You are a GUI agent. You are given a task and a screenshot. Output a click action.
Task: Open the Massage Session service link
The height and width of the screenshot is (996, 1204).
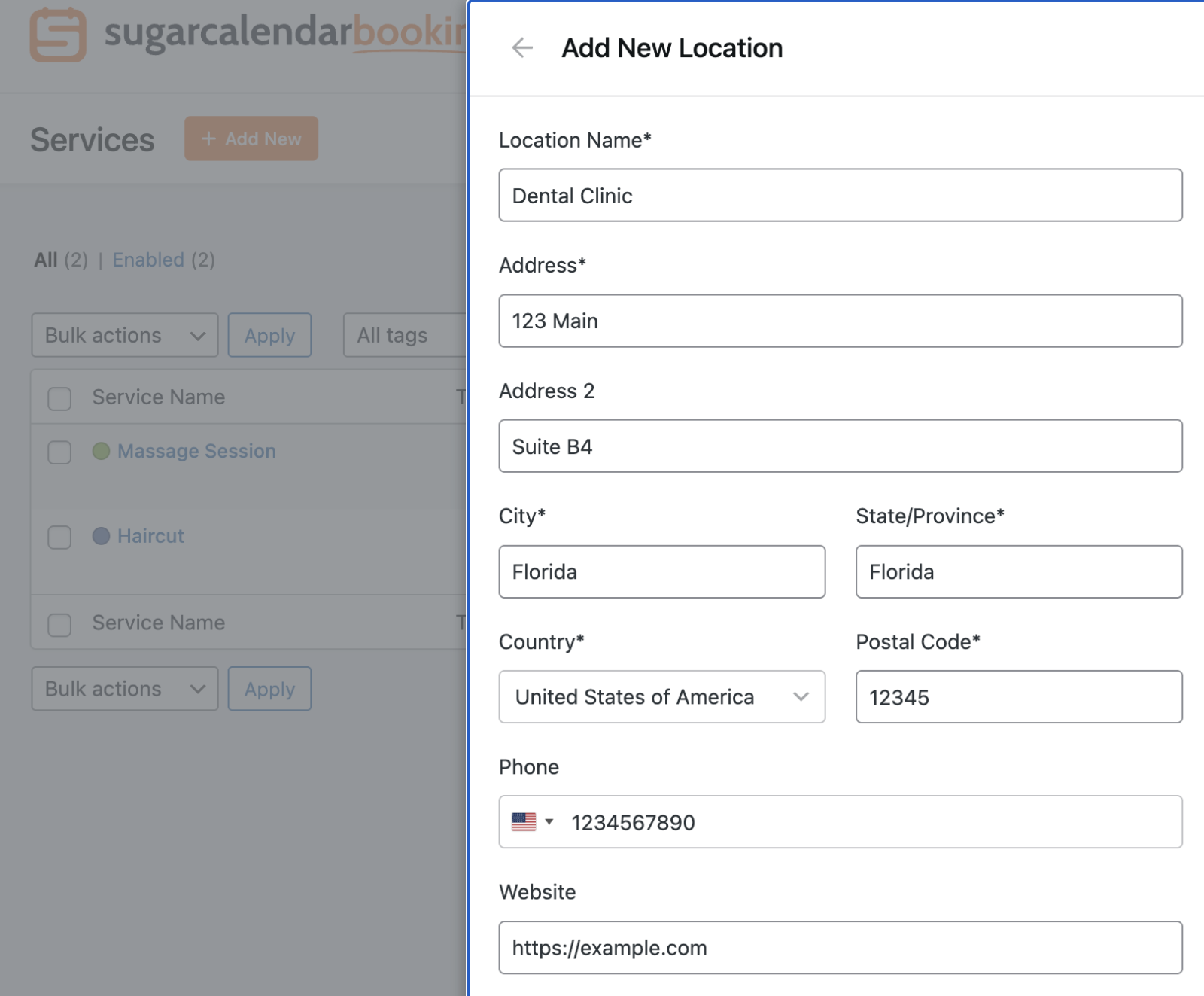pos(197,450)
